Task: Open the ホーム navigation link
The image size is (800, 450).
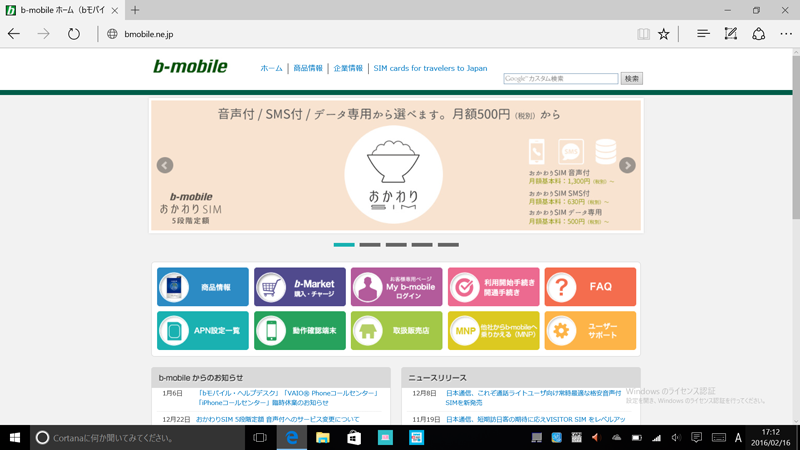Action: [x=271, y=68]
